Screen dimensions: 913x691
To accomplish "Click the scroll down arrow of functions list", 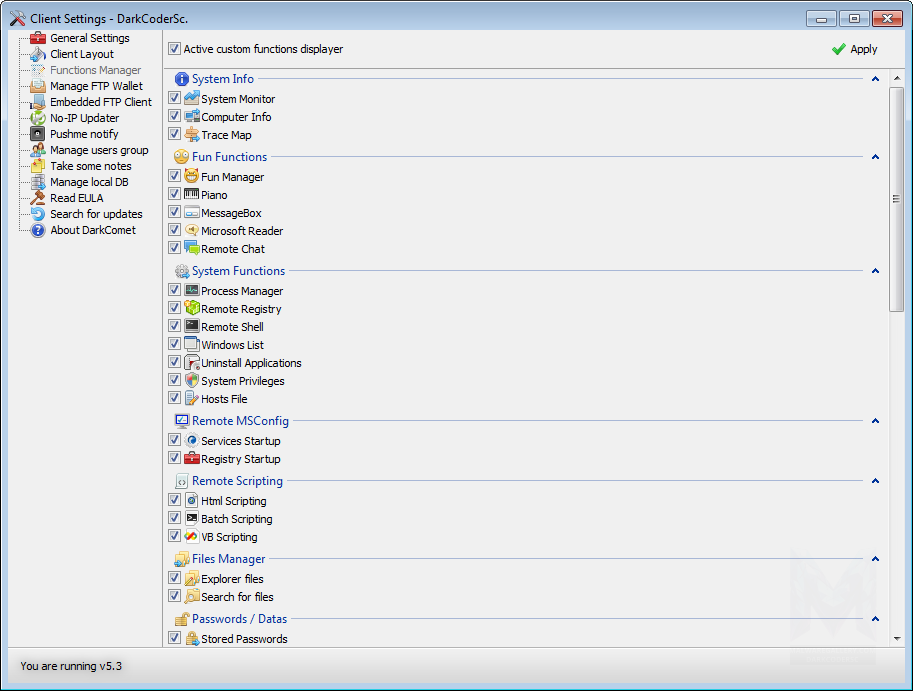I will tap(897, 638).
